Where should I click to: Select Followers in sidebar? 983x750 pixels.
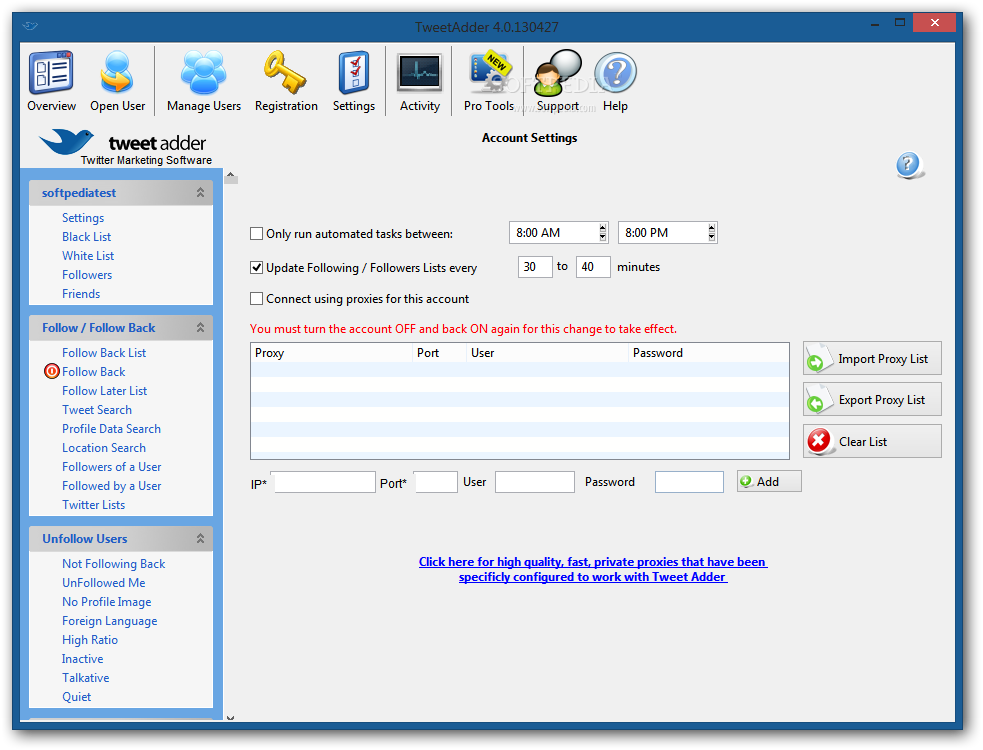pyautogui.click(x=87, y=275)
